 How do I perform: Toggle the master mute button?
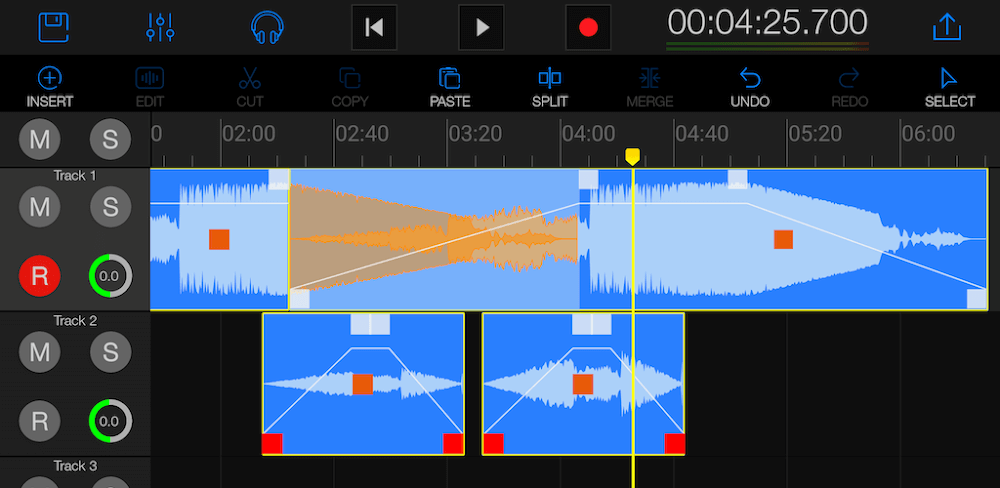[39, 140]
